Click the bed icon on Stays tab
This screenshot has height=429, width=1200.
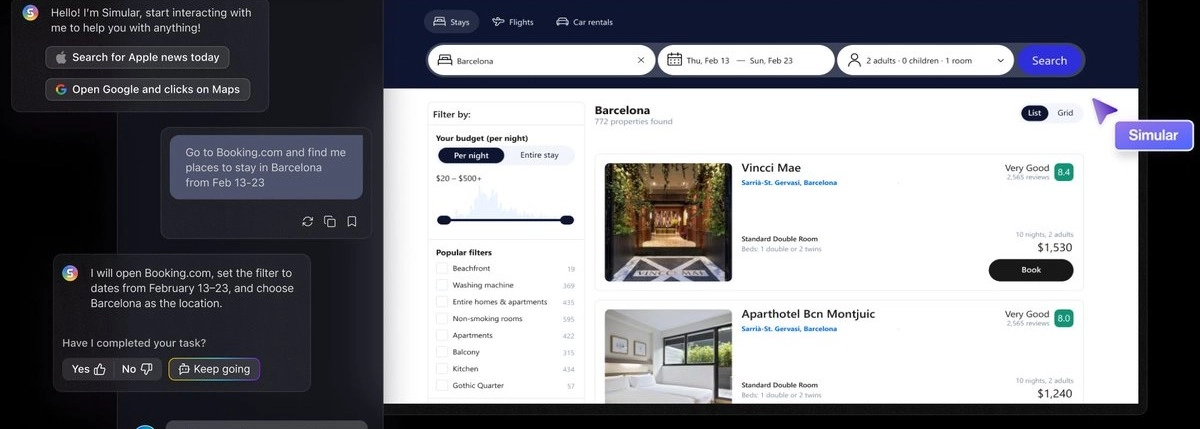click(x=441, y=22)
